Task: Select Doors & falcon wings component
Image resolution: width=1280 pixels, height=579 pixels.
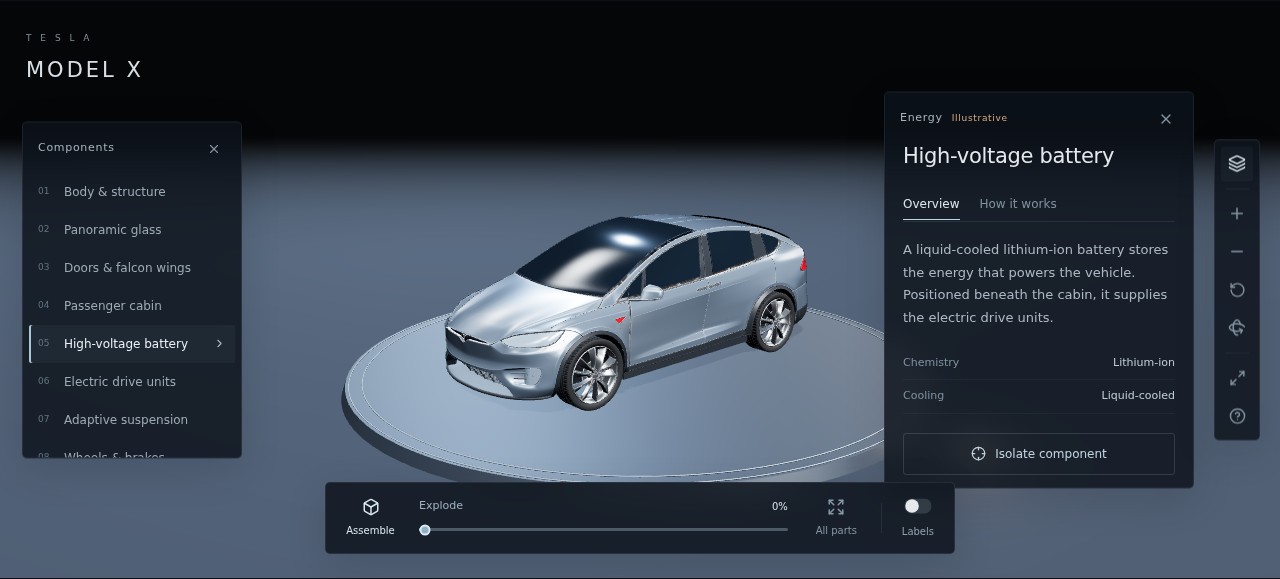Action: click(132, 268)
